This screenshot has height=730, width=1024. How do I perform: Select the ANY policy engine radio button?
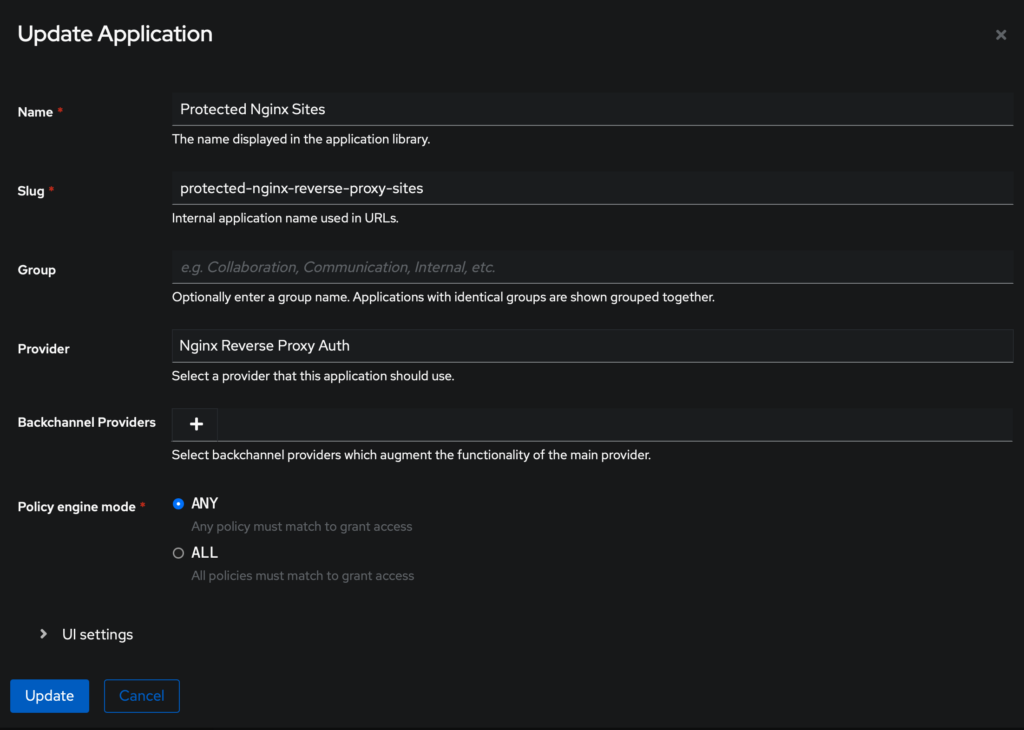tap(179, 504)
